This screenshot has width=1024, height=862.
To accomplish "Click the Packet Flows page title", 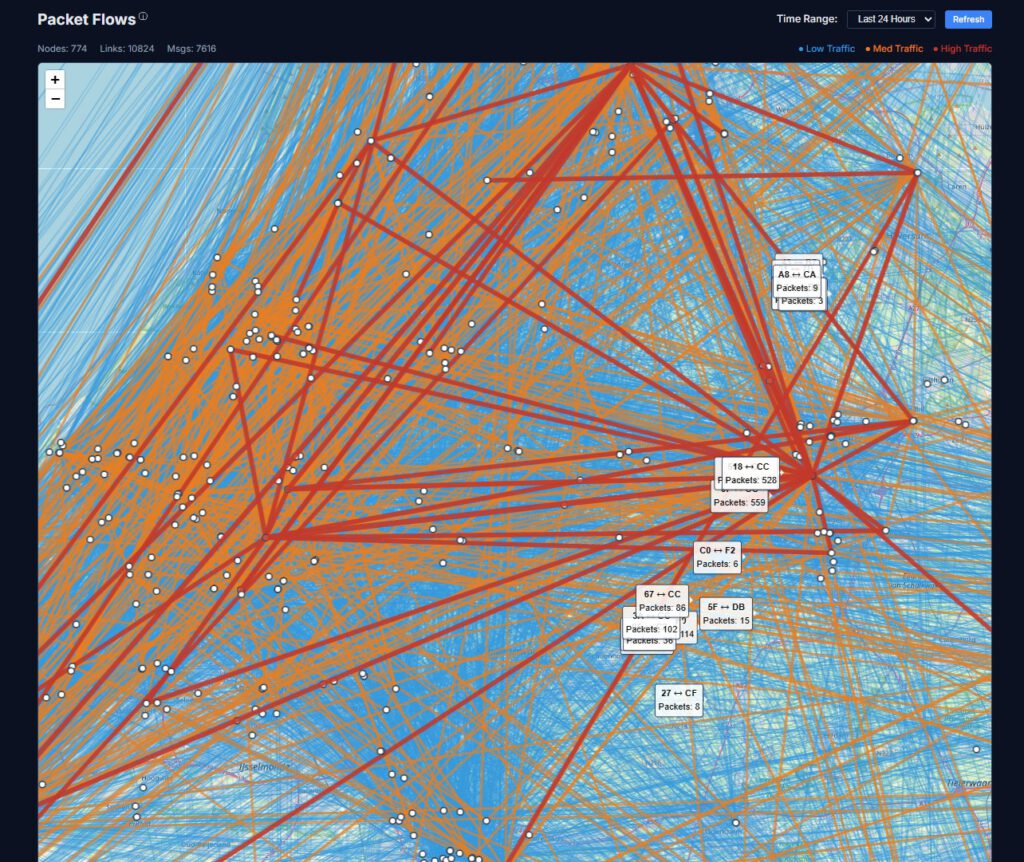I will [86, 19].
